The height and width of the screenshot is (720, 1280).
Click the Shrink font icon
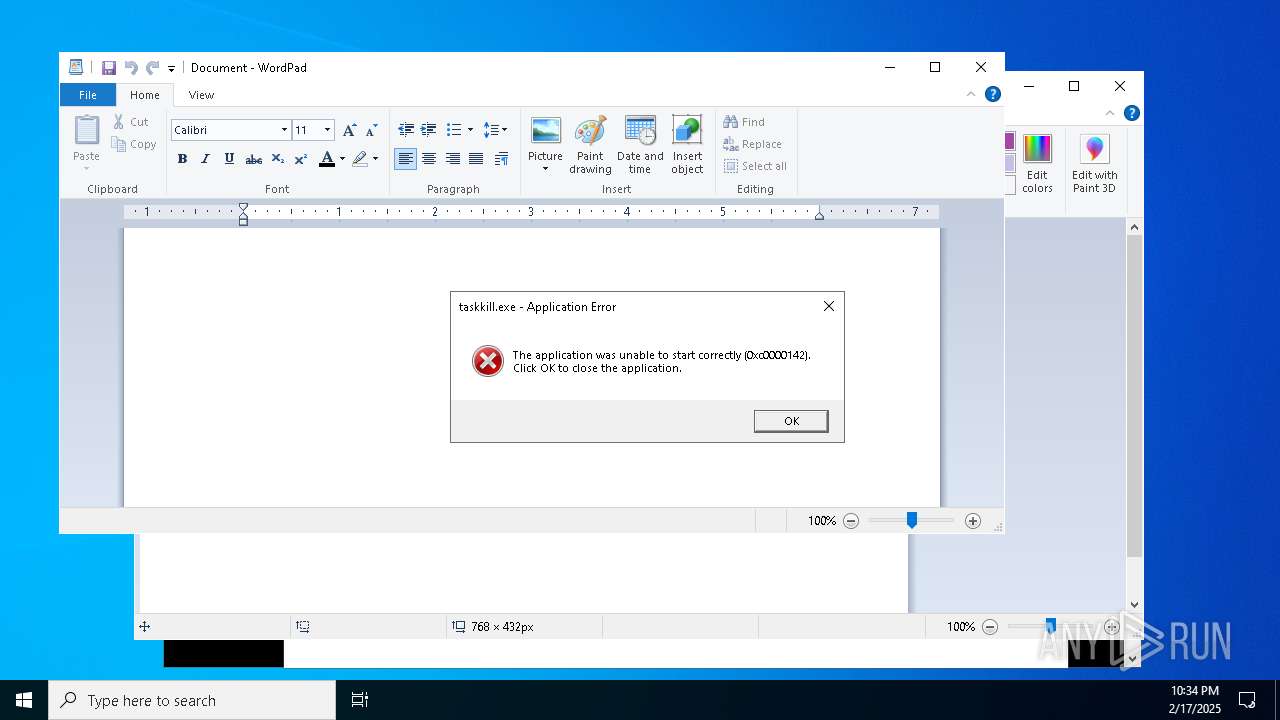coord(371,130)
